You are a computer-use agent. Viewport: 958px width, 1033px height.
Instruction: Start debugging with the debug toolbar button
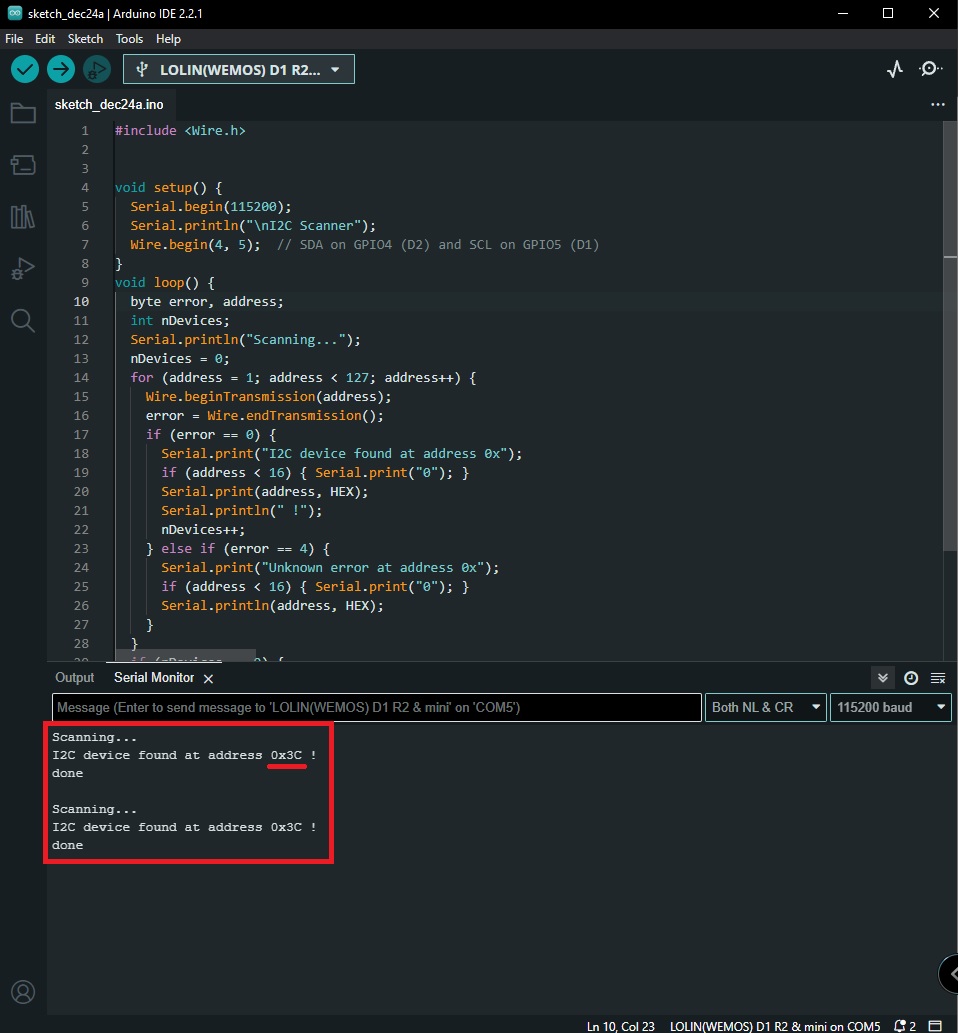coord(97,69)
